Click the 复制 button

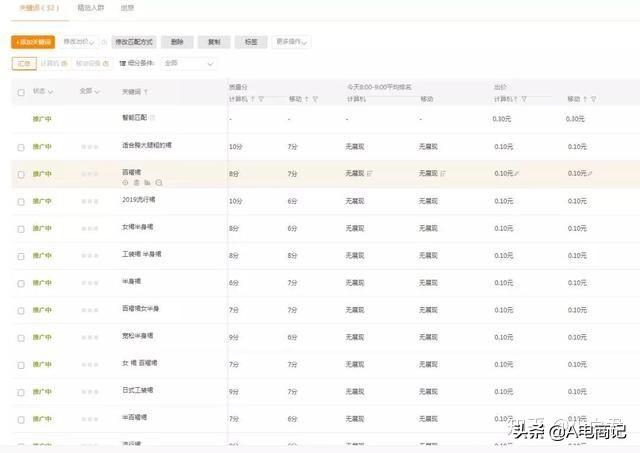click(214, 42)
